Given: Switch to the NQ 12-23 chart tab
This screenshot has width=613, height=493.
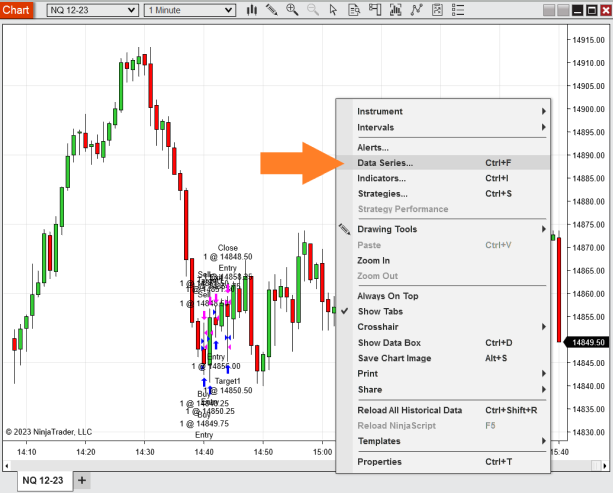Looking at the screenshot, I should 45,480.
